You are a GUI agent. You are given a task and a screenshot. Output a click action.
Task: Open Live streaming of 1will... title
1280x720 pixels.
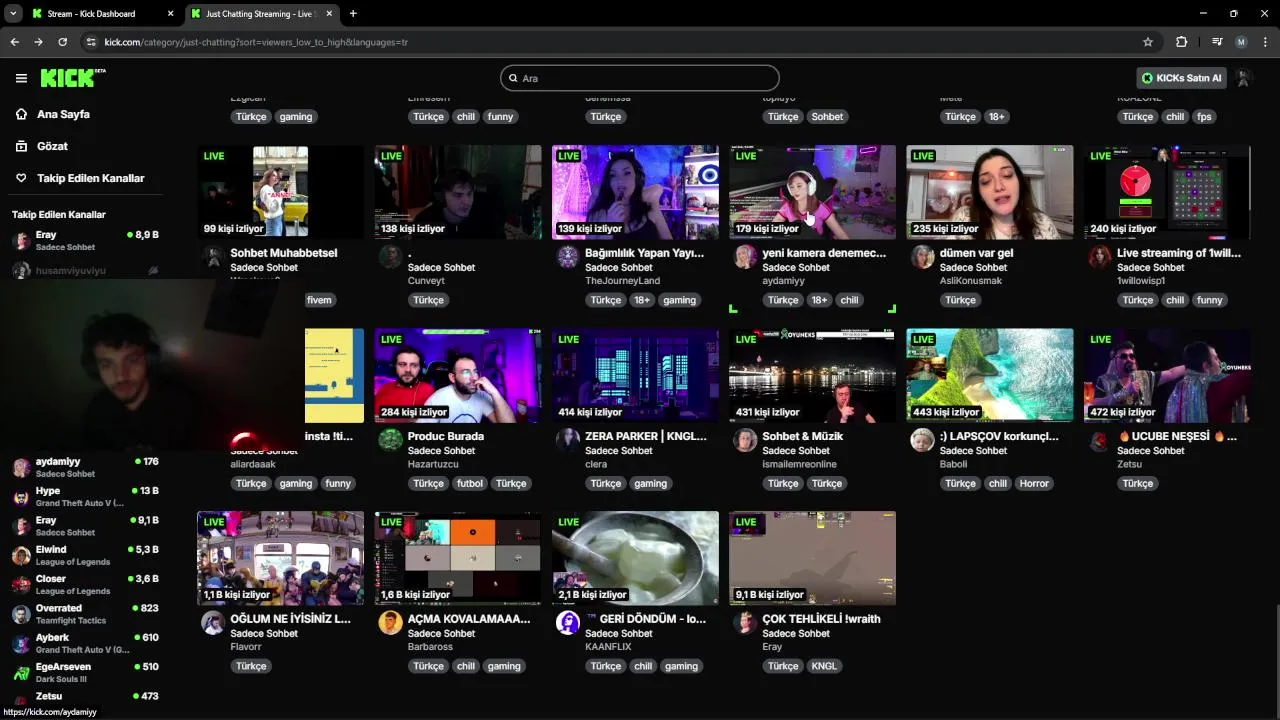tap(1178, 253)
